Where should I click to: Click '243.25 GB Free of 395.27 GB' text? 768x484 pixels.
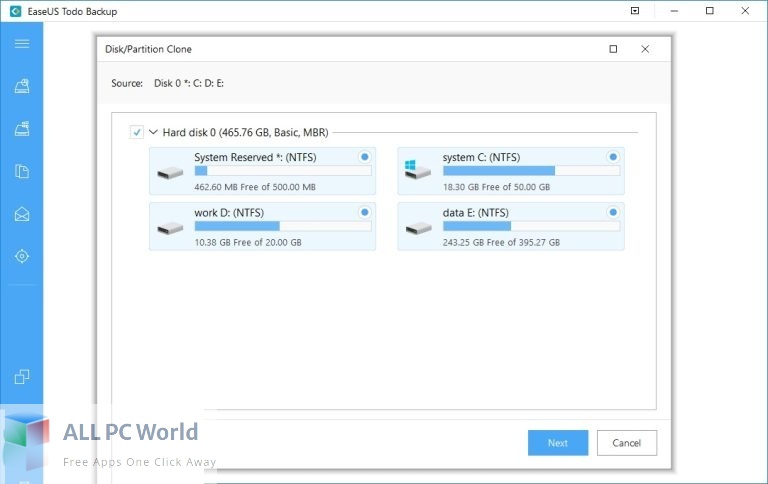(501, 242)
